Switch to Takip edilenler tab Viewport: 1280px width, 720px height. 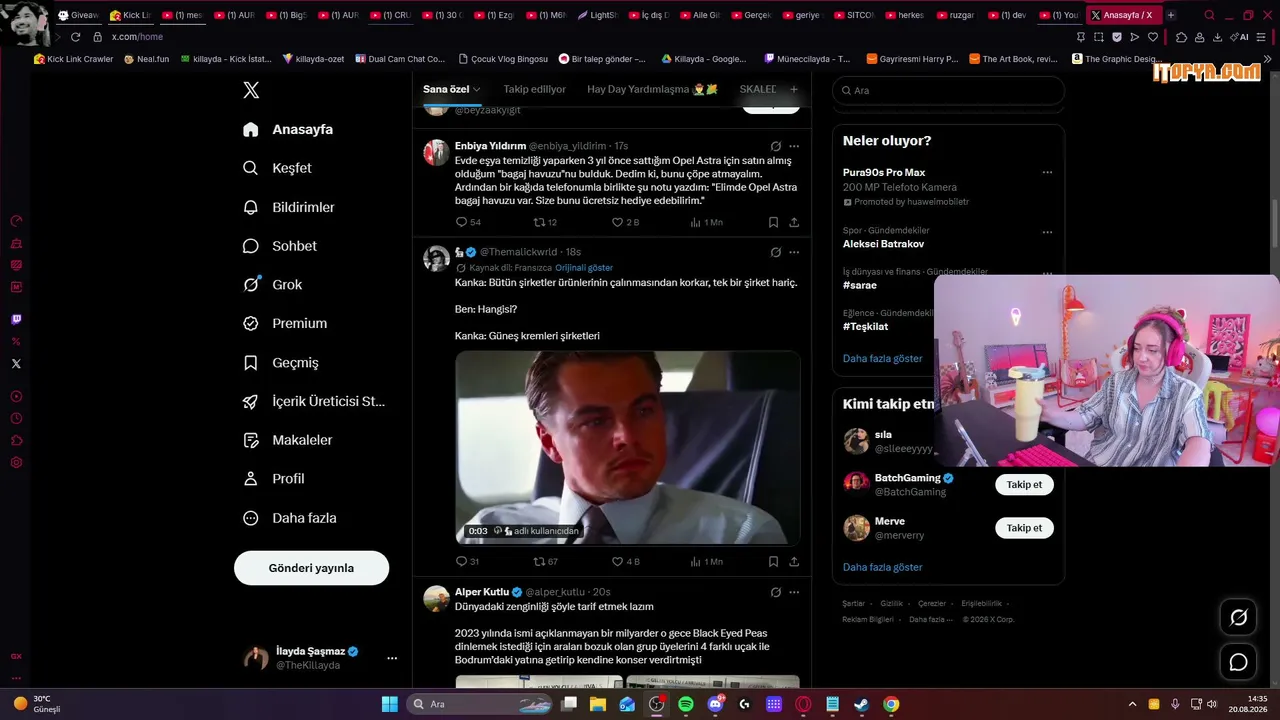pos(534,89)
